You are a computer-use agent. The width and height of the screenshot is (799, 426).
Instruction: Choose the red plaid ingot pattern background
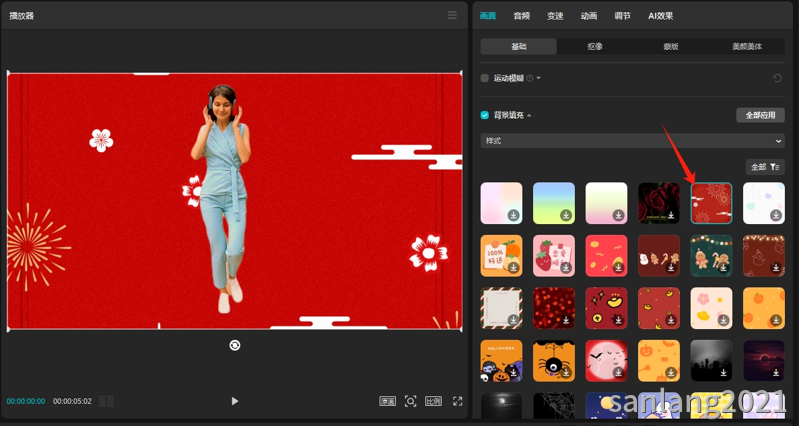[659, 308]
